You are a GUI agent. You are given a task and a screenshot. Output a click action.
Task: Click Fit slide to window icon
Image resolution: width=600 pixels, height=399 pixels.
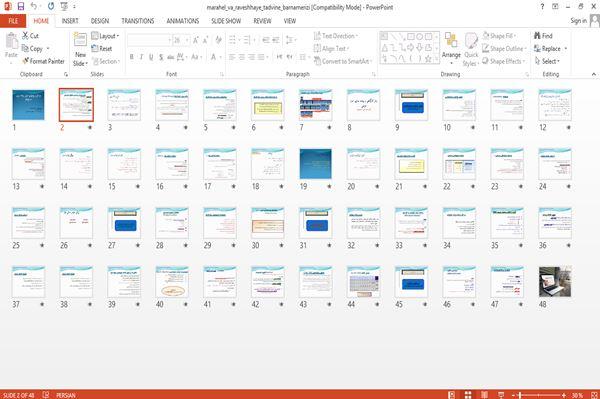594,395
